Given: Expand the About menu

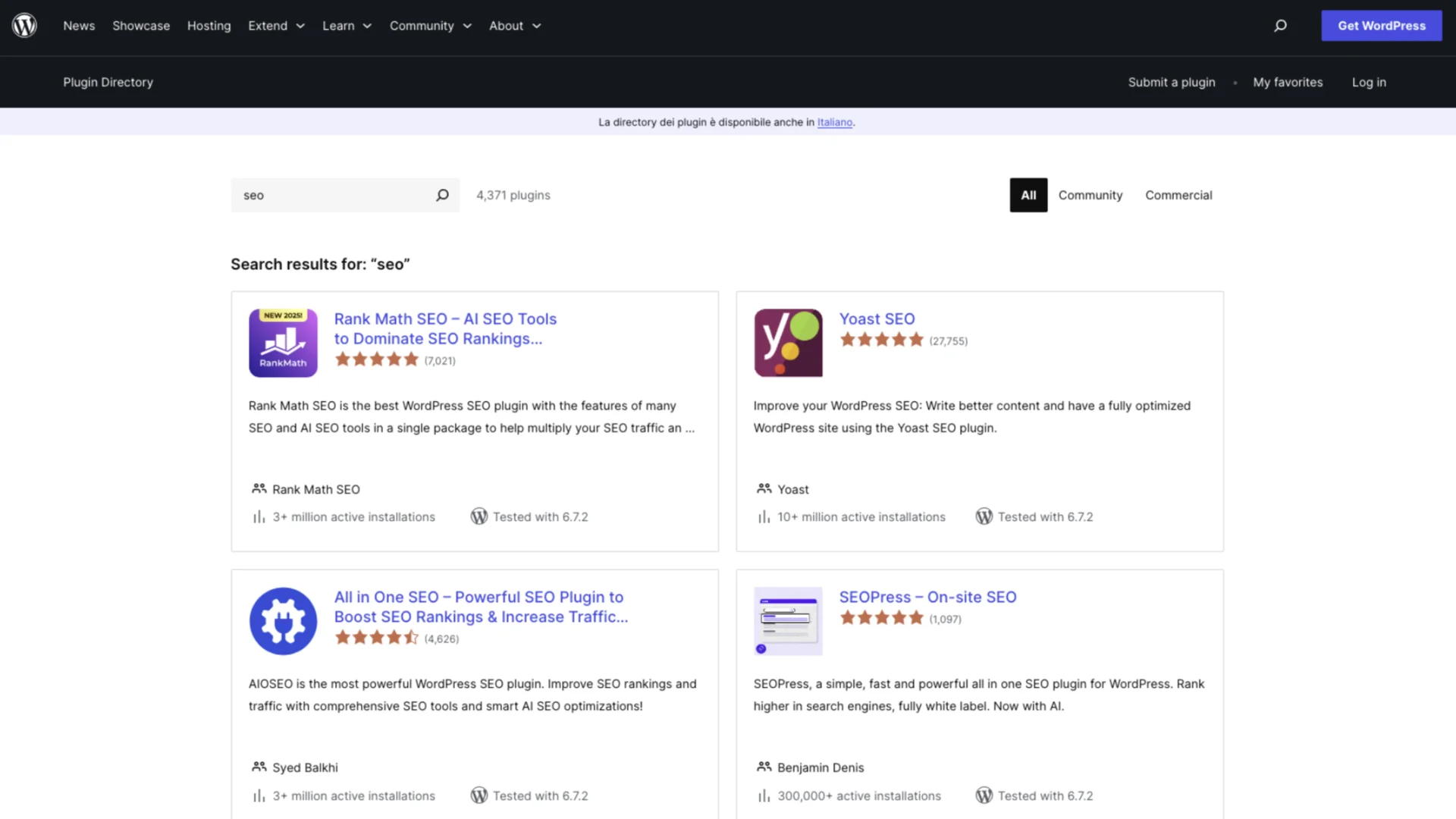Looking at the screenshot, I should (515, 26).
